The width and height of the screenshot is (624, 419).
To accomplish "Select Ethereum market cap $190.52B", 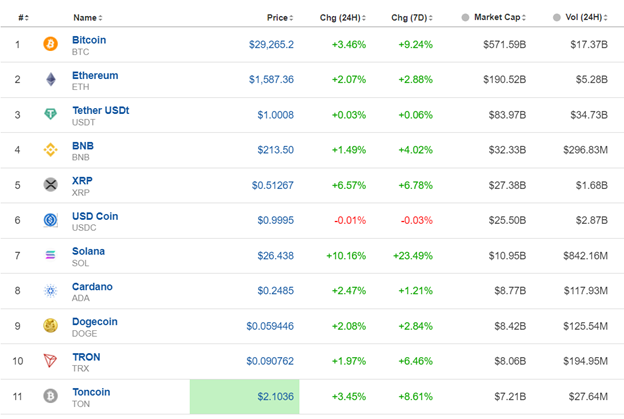I will pos(505,79).
